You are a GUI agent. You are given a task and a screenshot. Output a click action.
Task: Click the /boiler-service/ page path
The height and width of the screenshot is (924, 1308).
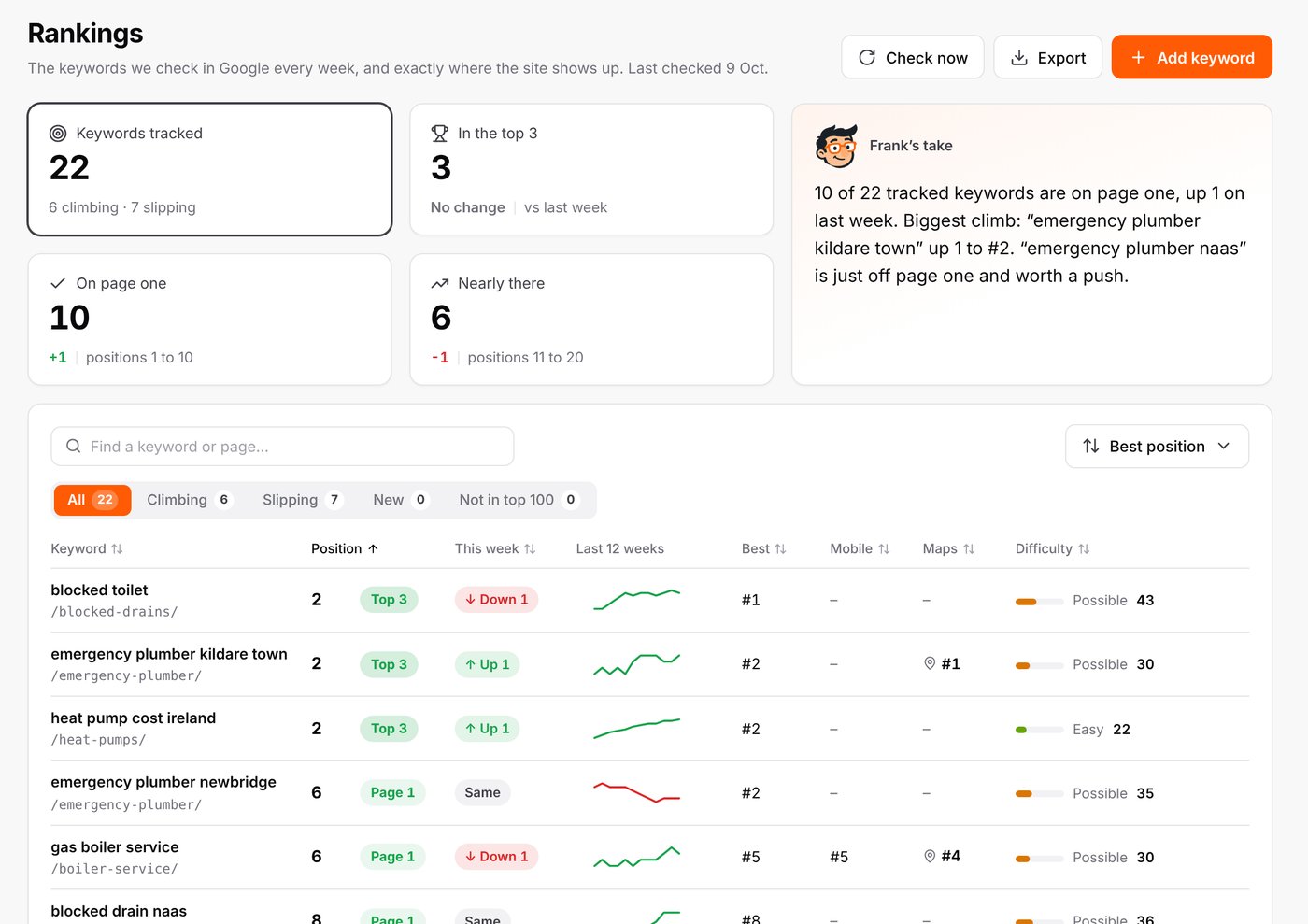point(114,869)
